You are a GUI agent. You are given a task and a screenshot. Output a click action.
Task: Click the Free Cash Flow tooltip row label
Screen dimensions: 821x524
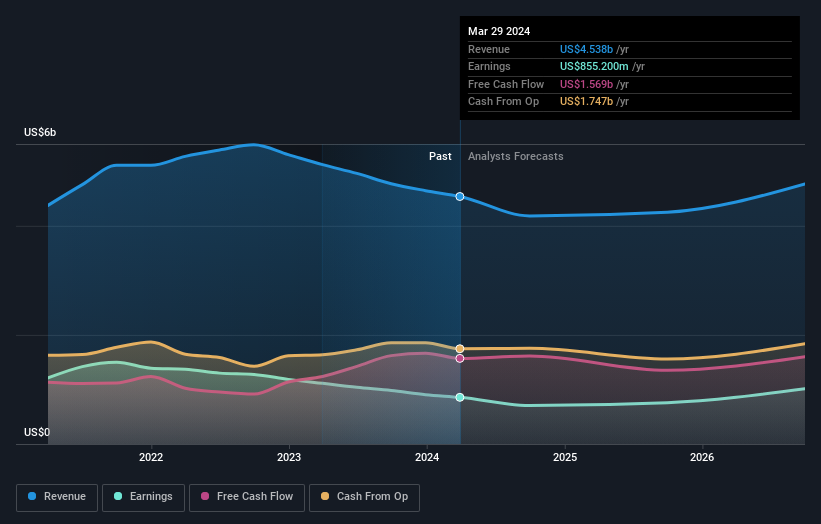pyautogui.click(x=506, y=84)
